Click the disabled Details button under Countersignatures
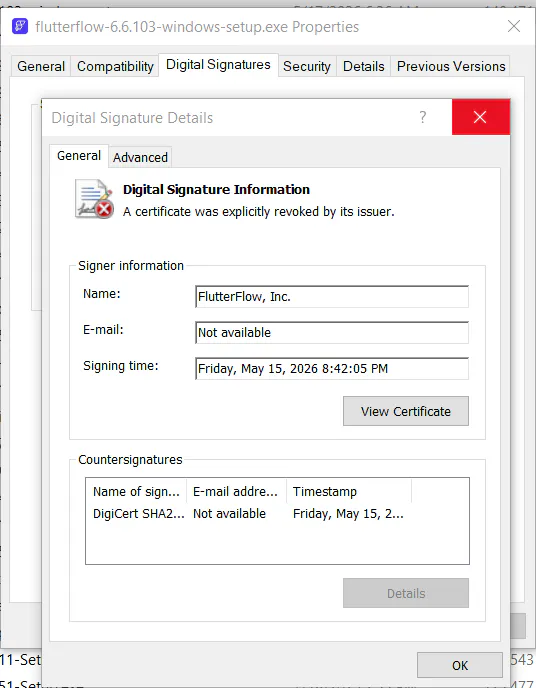Image resolution: width=536 pixels, height=688 pixels. click(406, 593)
